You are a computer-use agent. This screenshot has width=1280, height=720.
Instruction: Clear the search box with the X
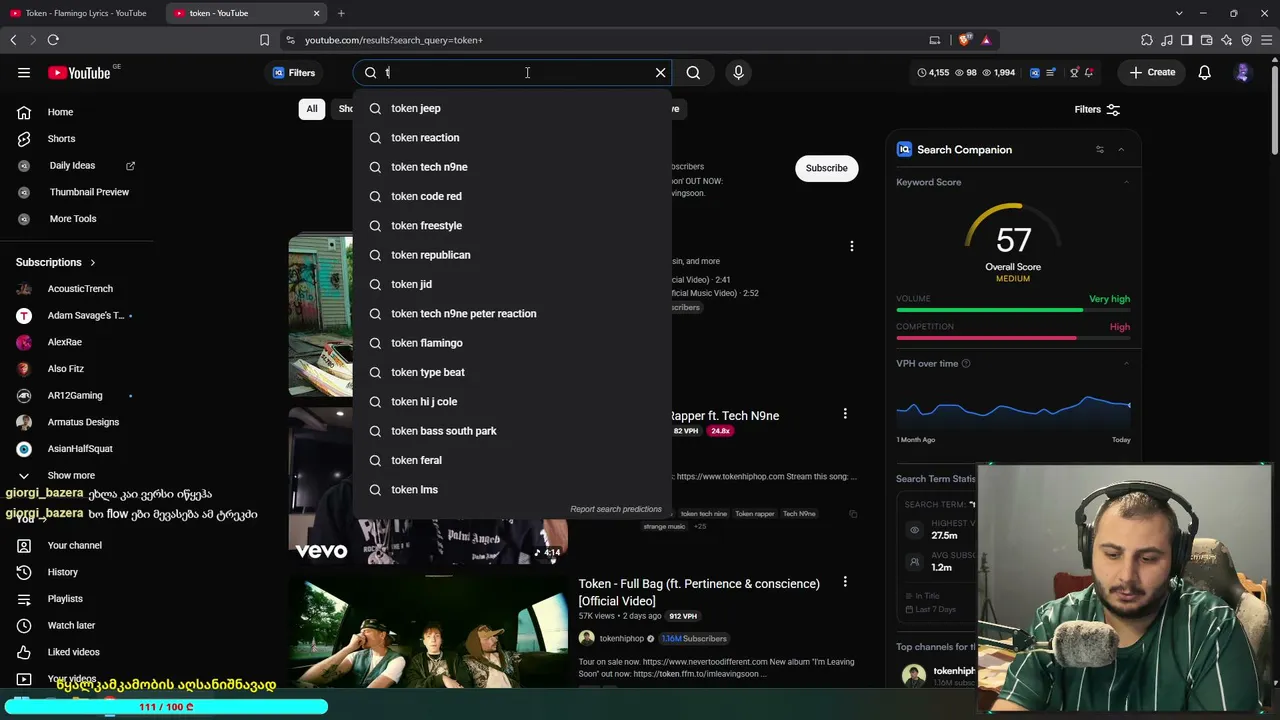point(660,72)
